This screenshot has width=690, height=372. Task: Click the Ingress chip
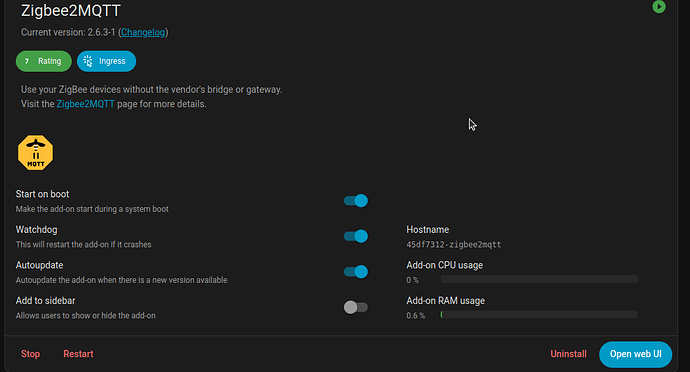coord(106,61)
